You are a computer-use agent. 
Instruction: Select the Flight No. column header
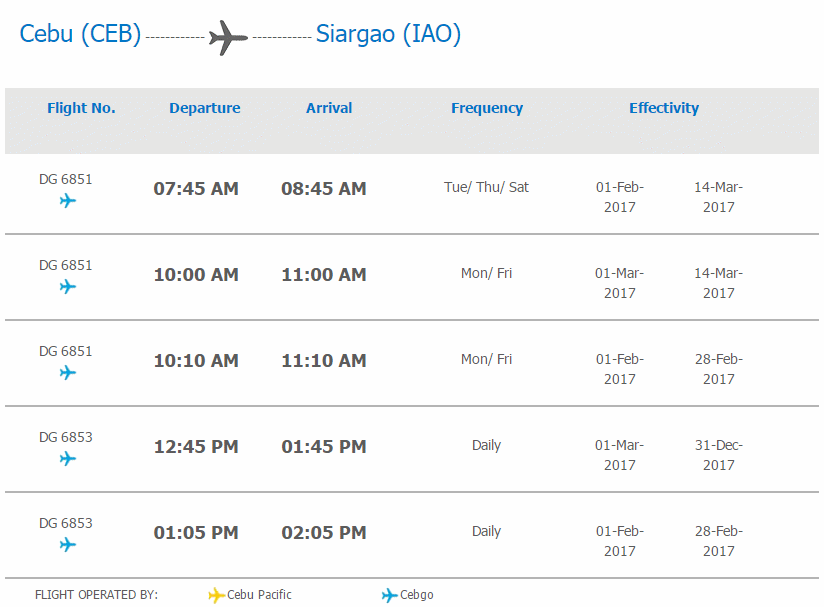81,108
